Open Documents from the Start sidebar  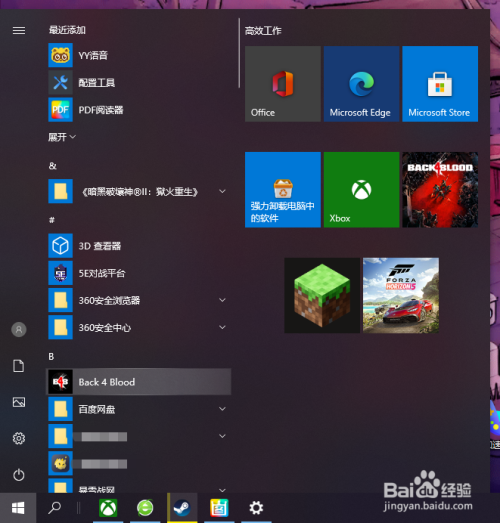pyautogui.click(x=19, y=366)
